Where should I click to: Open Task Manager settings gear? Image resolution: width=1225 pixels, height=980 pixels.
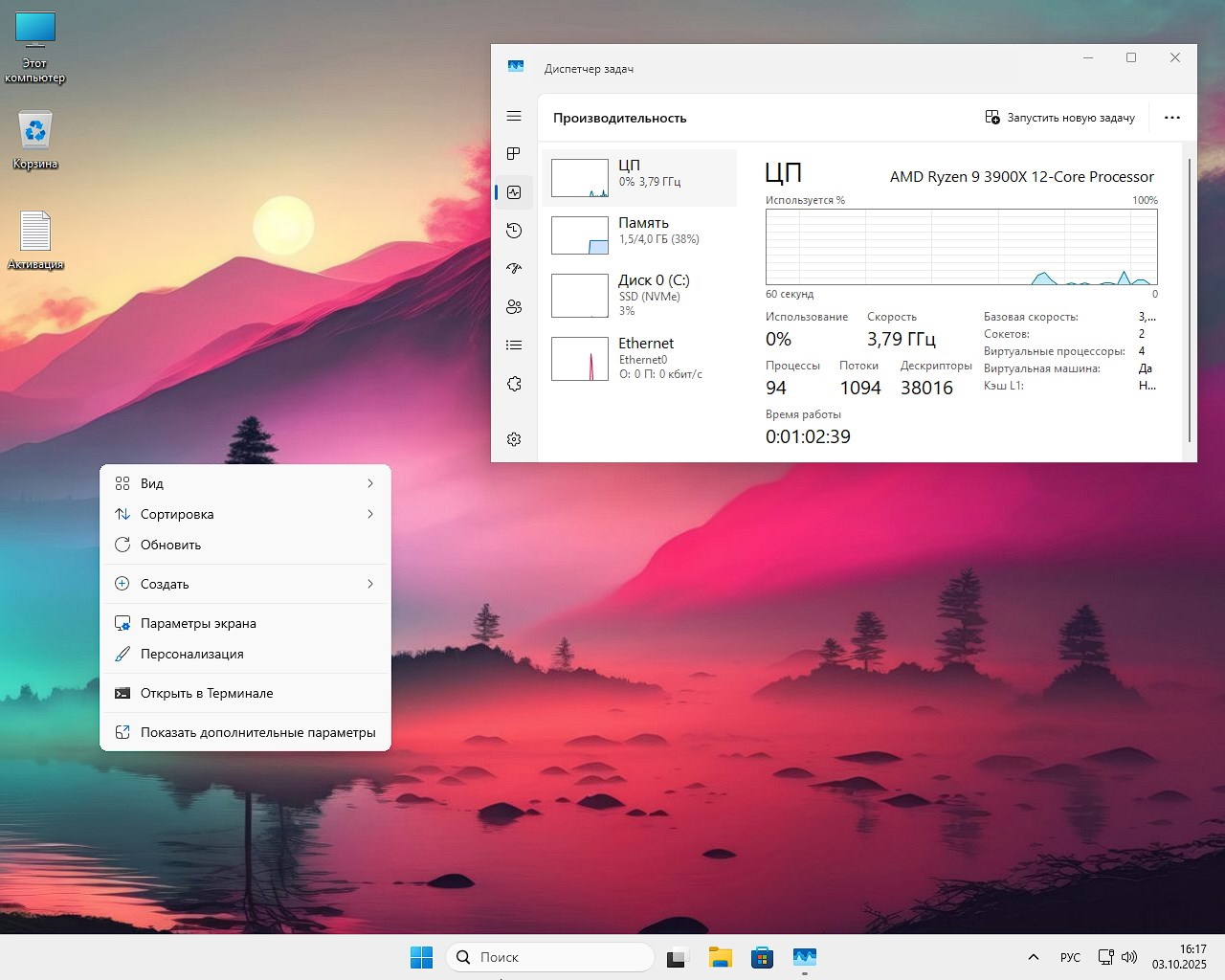pos(514,439)
